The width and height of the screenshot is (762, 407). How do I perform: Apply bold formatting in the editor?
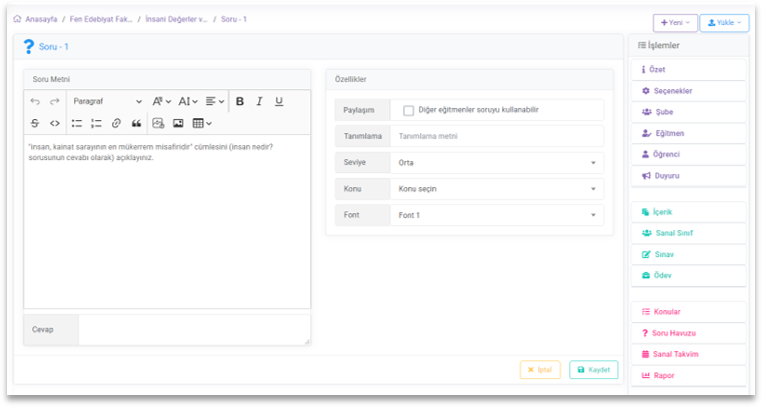pos(240,101)
